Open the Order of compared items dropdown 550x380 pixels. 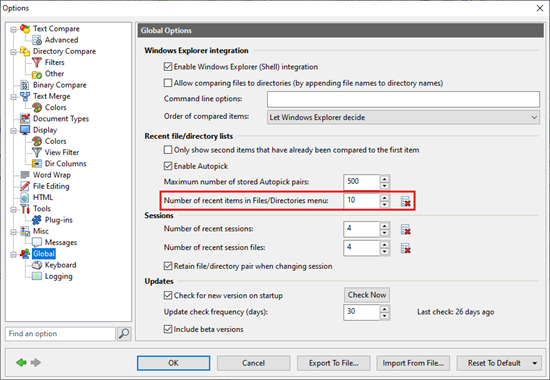tap(403, 117)
